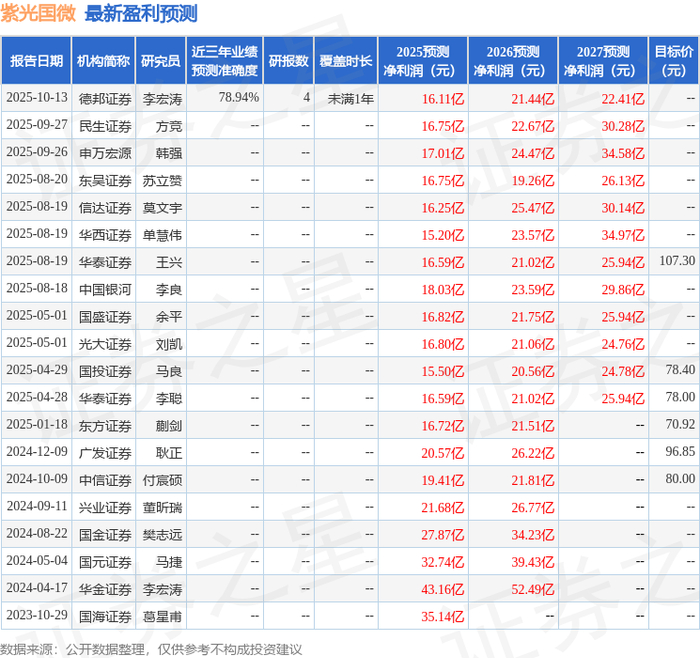Click 2026 forecast 19.26亿
700x658 pixels.
[x=533, y=181]
